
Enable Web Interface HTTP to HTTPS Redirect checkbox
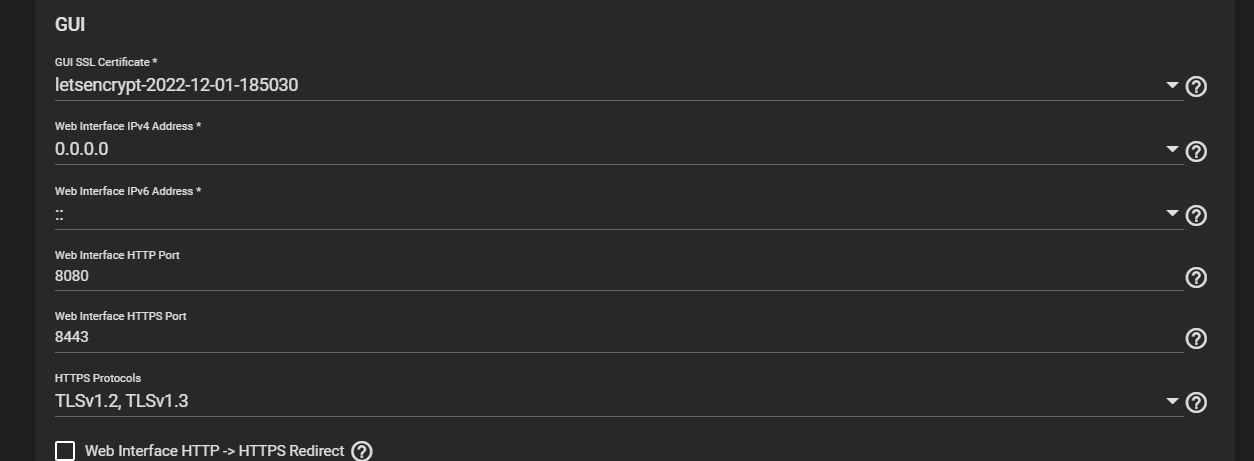[x=65, y=451]
